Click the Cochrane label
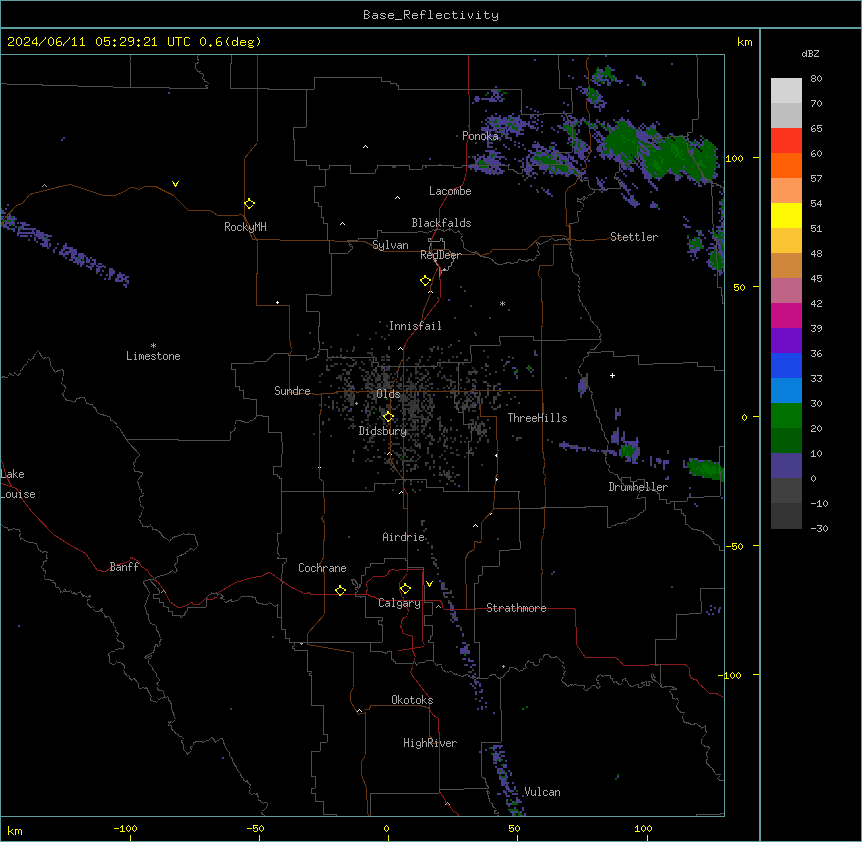Viewport: 862px width, 842px height. pos(322,568)
